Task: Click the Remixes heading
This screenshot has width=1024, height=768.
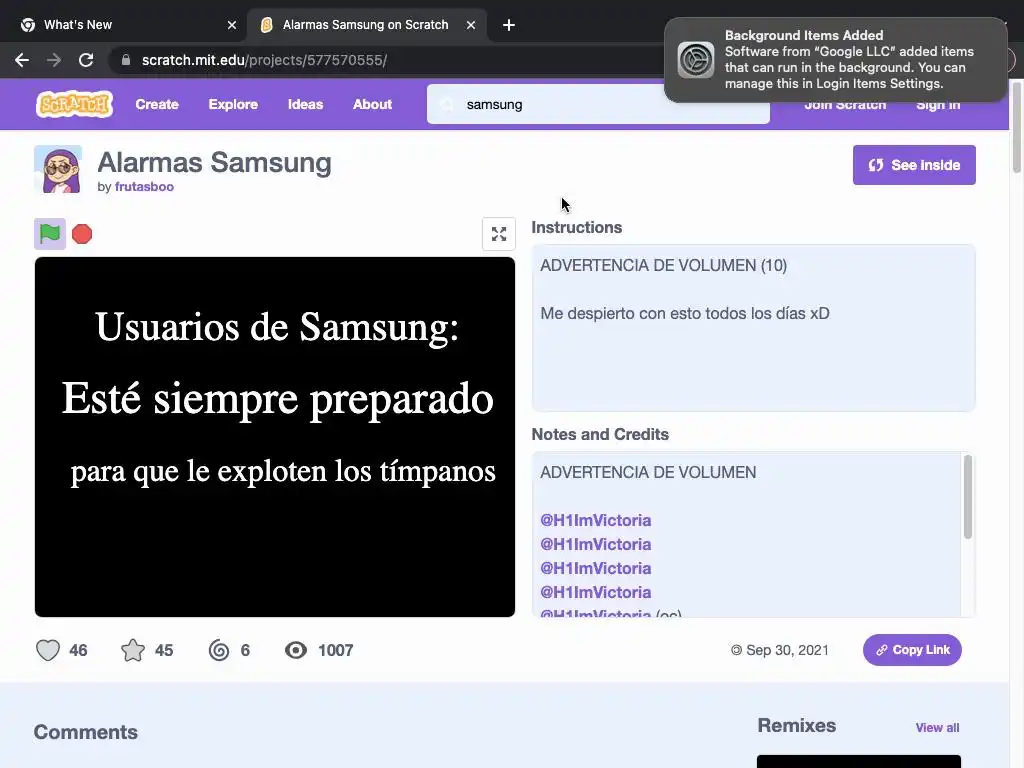Action: (797, 726)
